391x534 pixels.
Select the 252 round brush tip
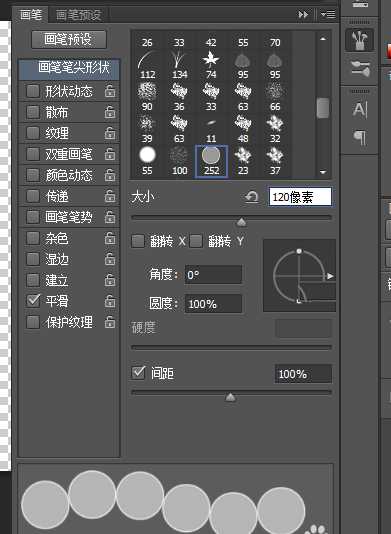[211, 161]
